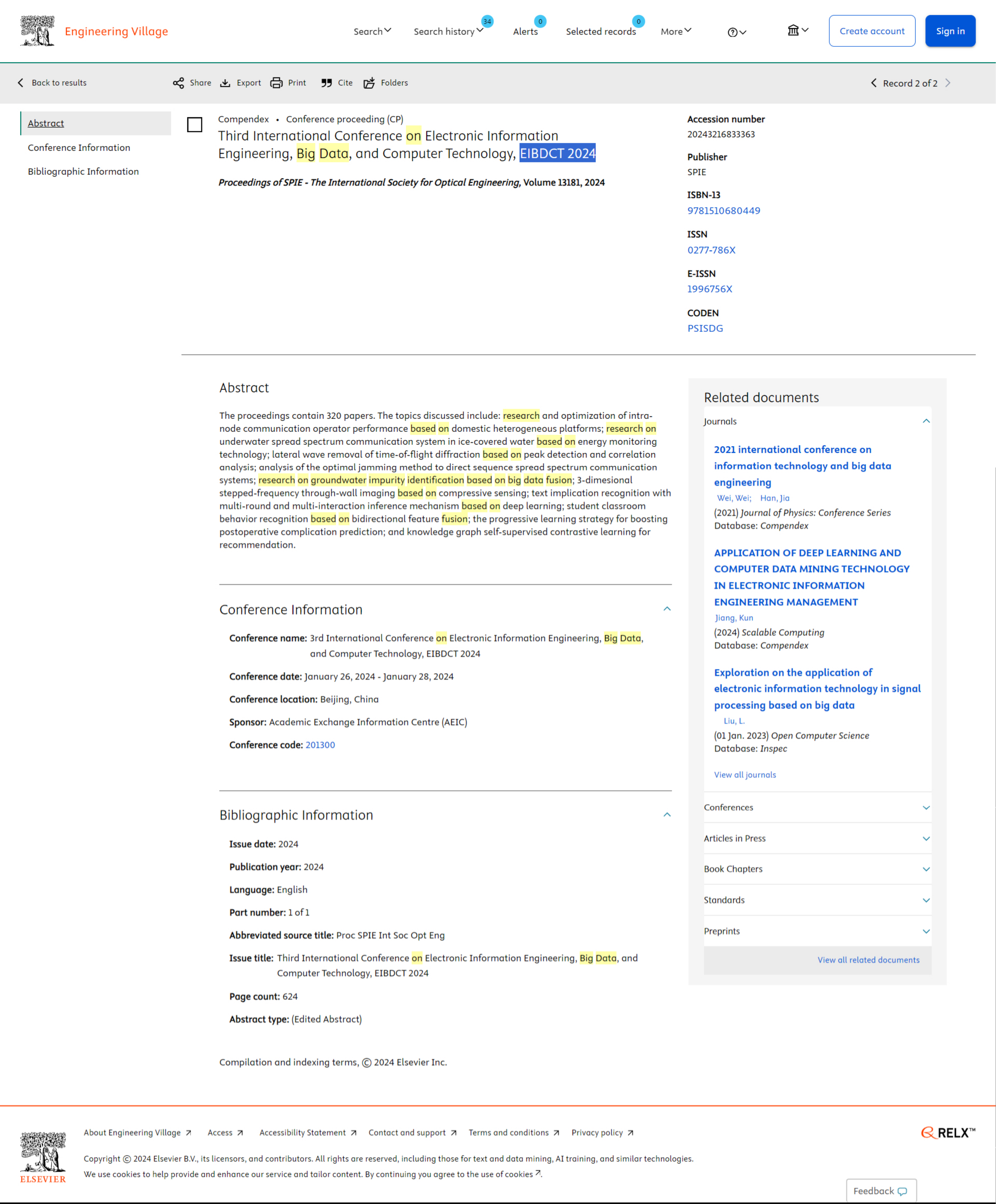Image resolution: width=996 pixels, height=1204 pixels.
Task: Open Alerts in the top menu
Action: coord(525,31)
